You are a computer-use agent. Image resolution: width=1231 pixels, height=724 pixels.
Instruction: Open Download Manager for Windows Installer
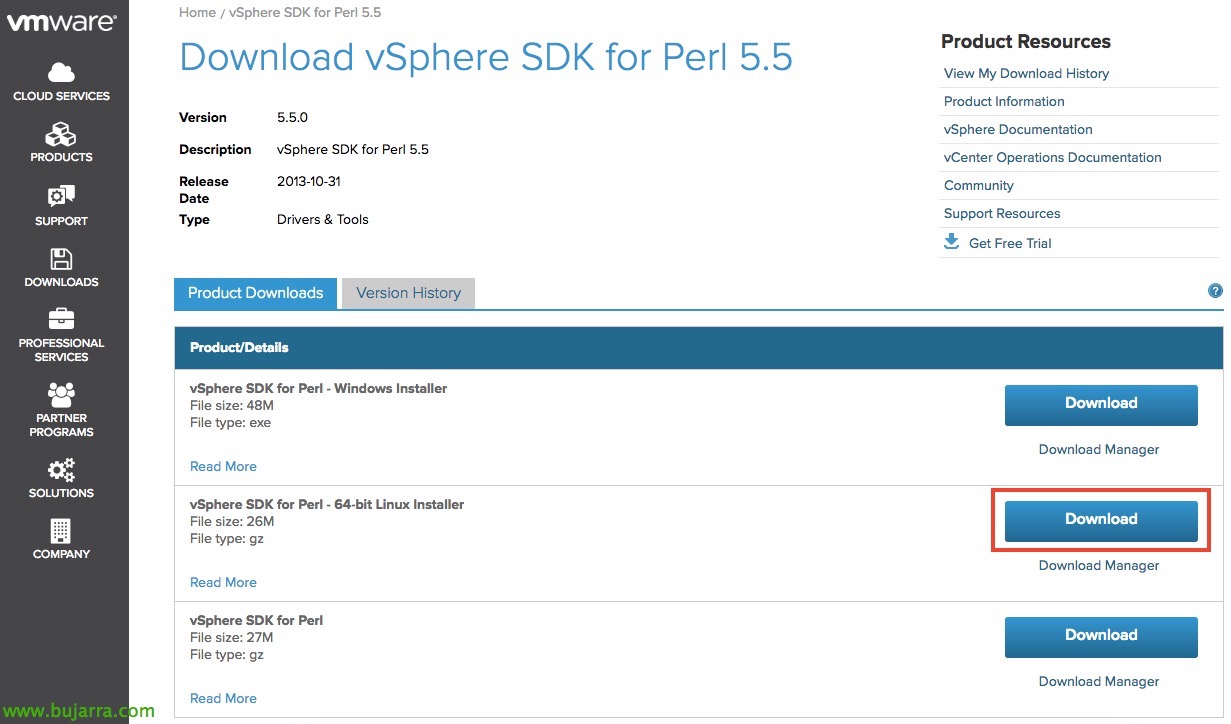[1099, 450]
